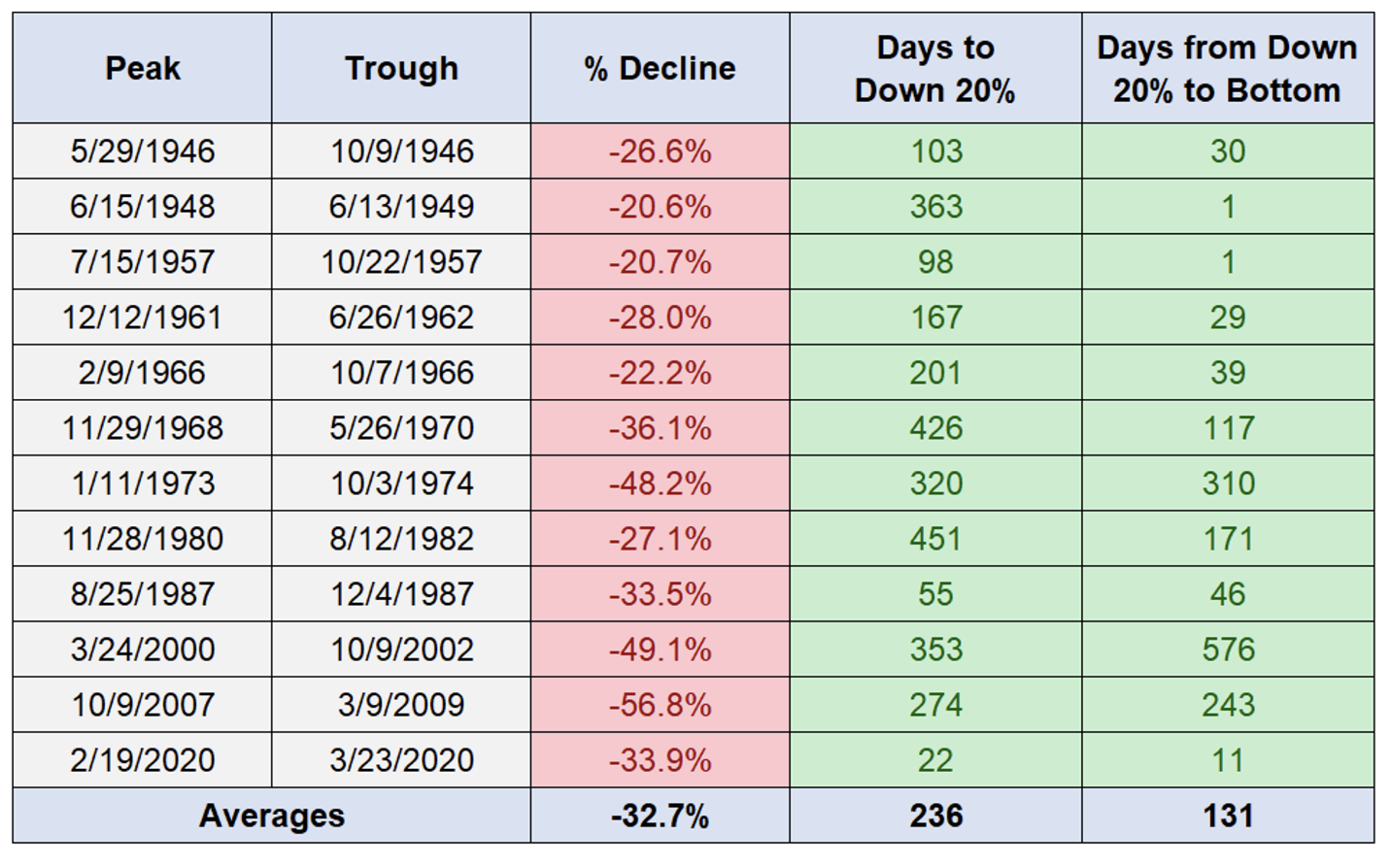The width and height of the screenshot is (1391, 868).
Task: Select the Averages row label
Action: pyautogui.click(x=272, y=816)
